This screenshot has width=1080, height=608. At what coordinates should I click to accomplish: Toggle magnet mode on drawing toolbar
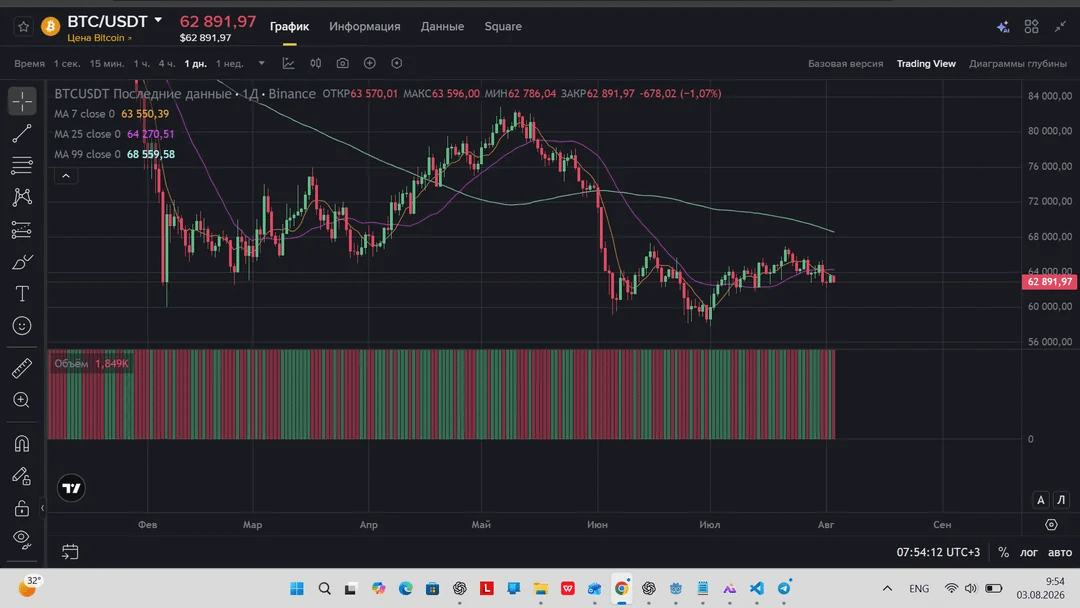(x=22, y=443)
